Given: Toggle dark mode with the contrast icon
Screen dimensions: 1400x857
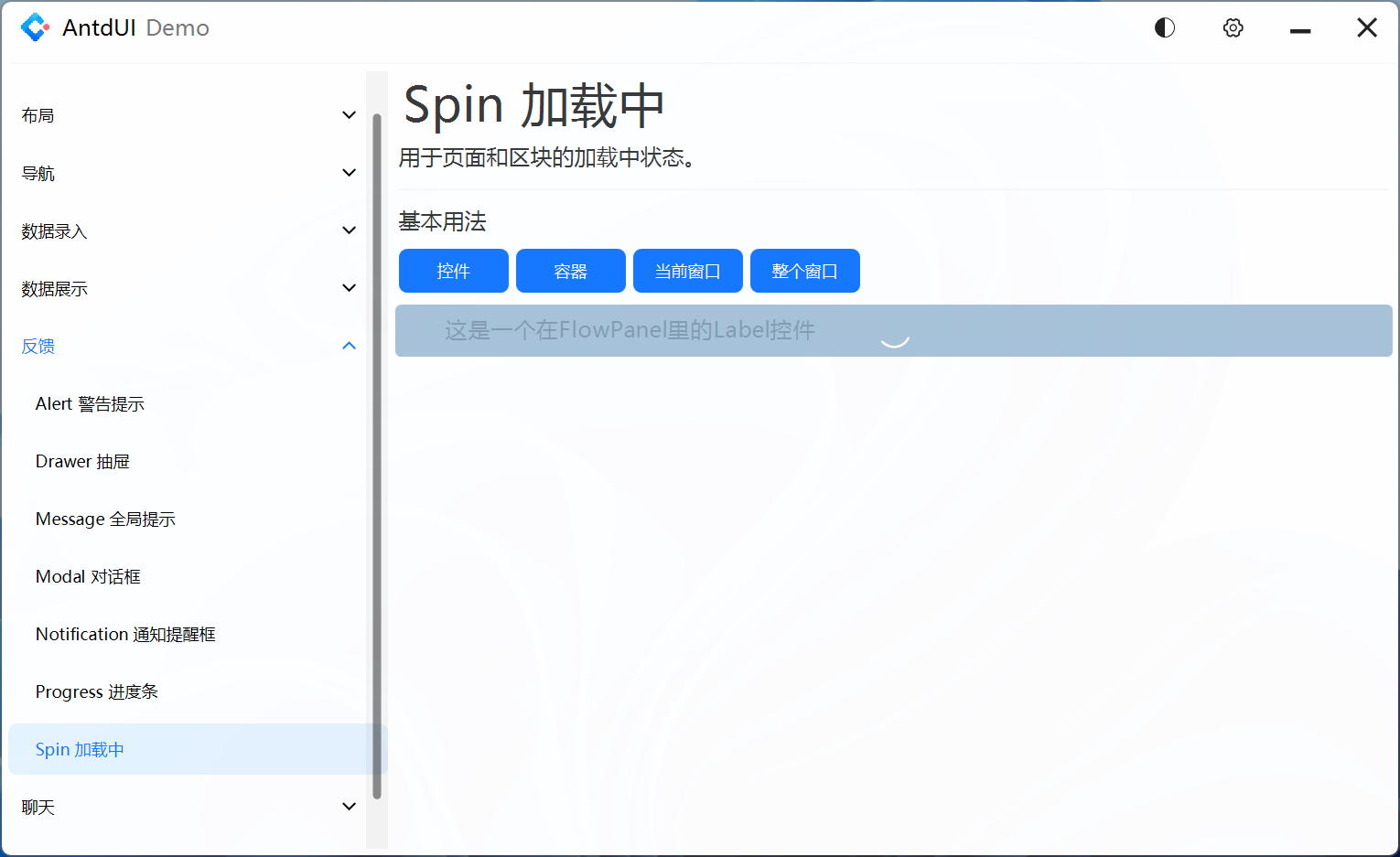Looking at the screenshot, I should click(x=1164, y=27).
